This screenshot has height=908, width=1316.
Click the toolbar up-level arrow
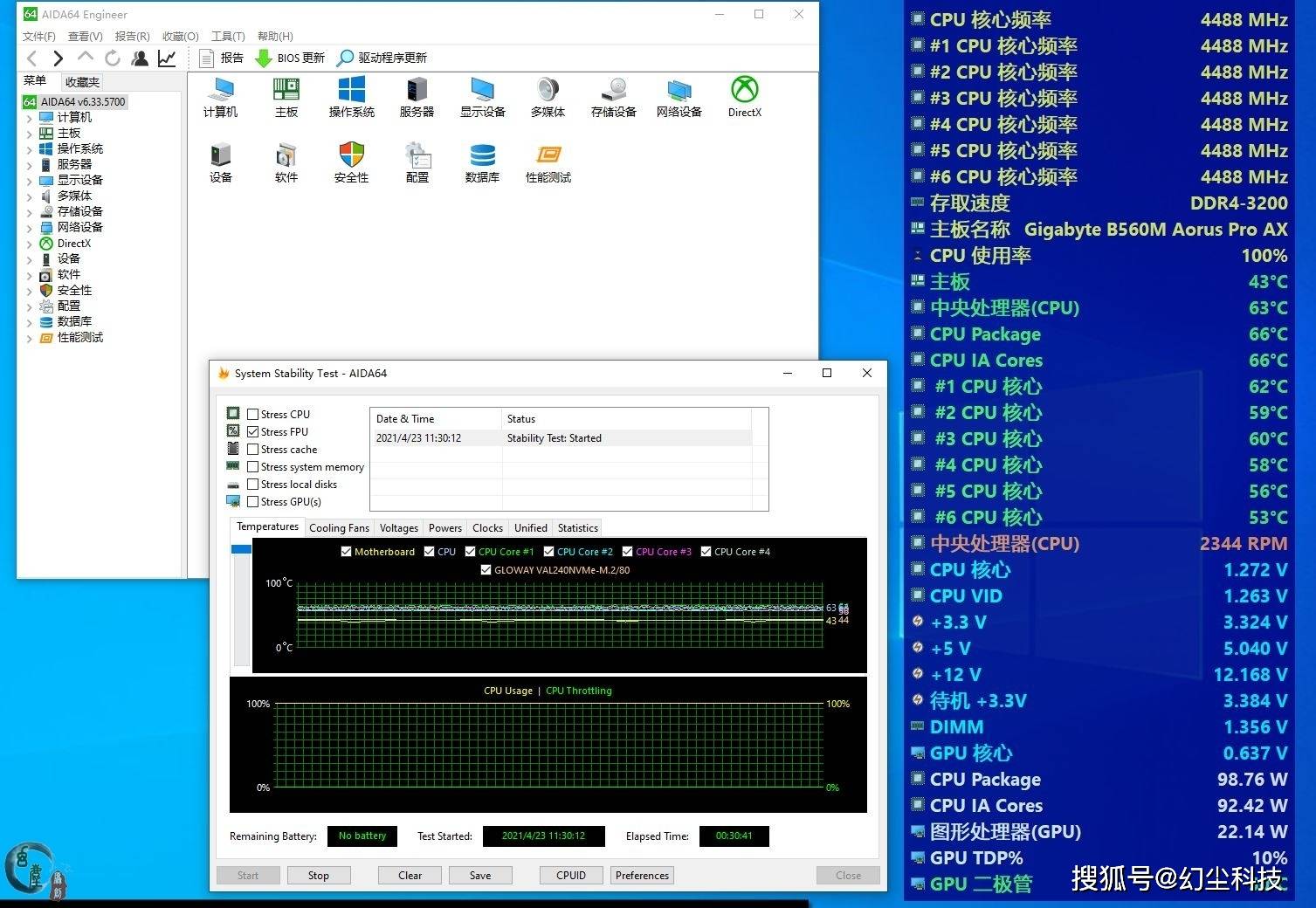[85, 58]
